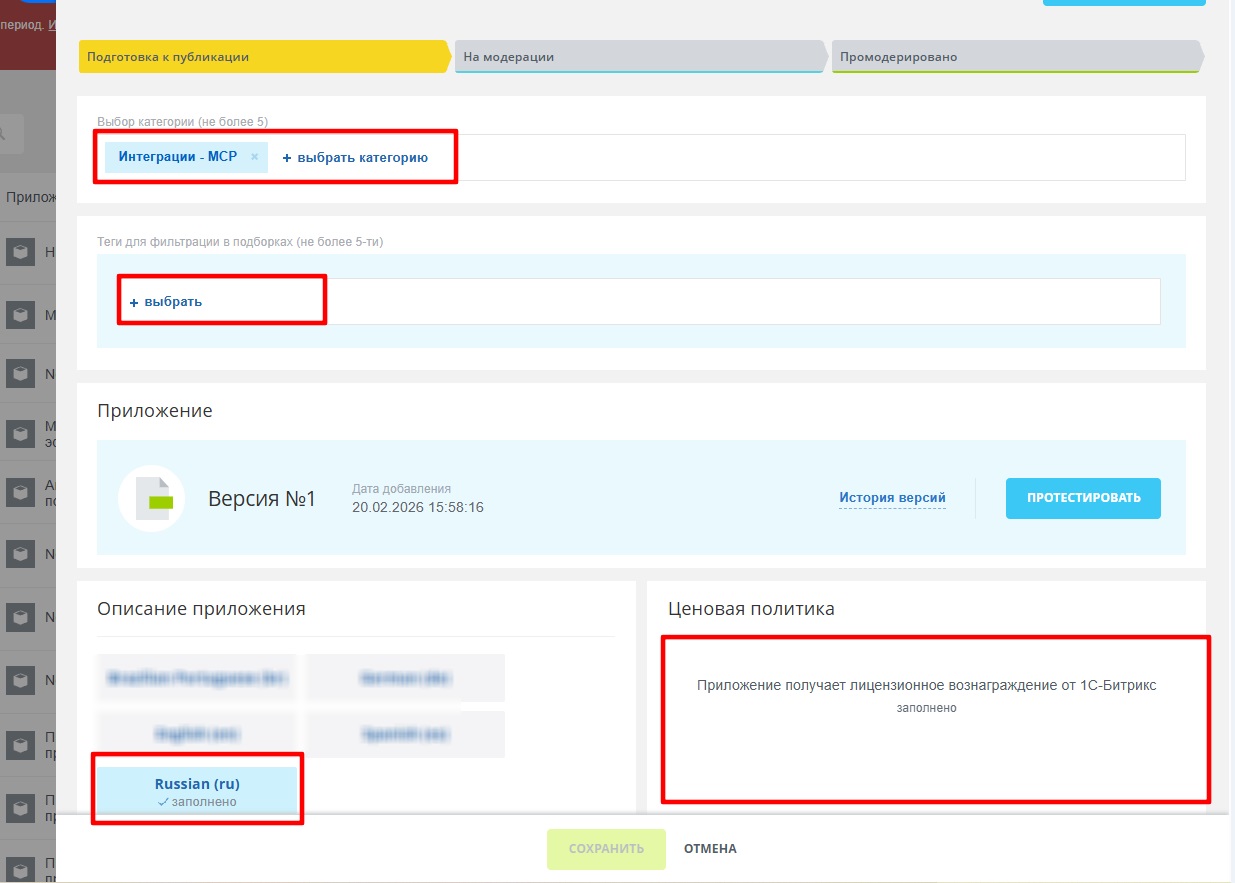
Task: Click ОТМЕНА to cancel
Action: [710, 849]
